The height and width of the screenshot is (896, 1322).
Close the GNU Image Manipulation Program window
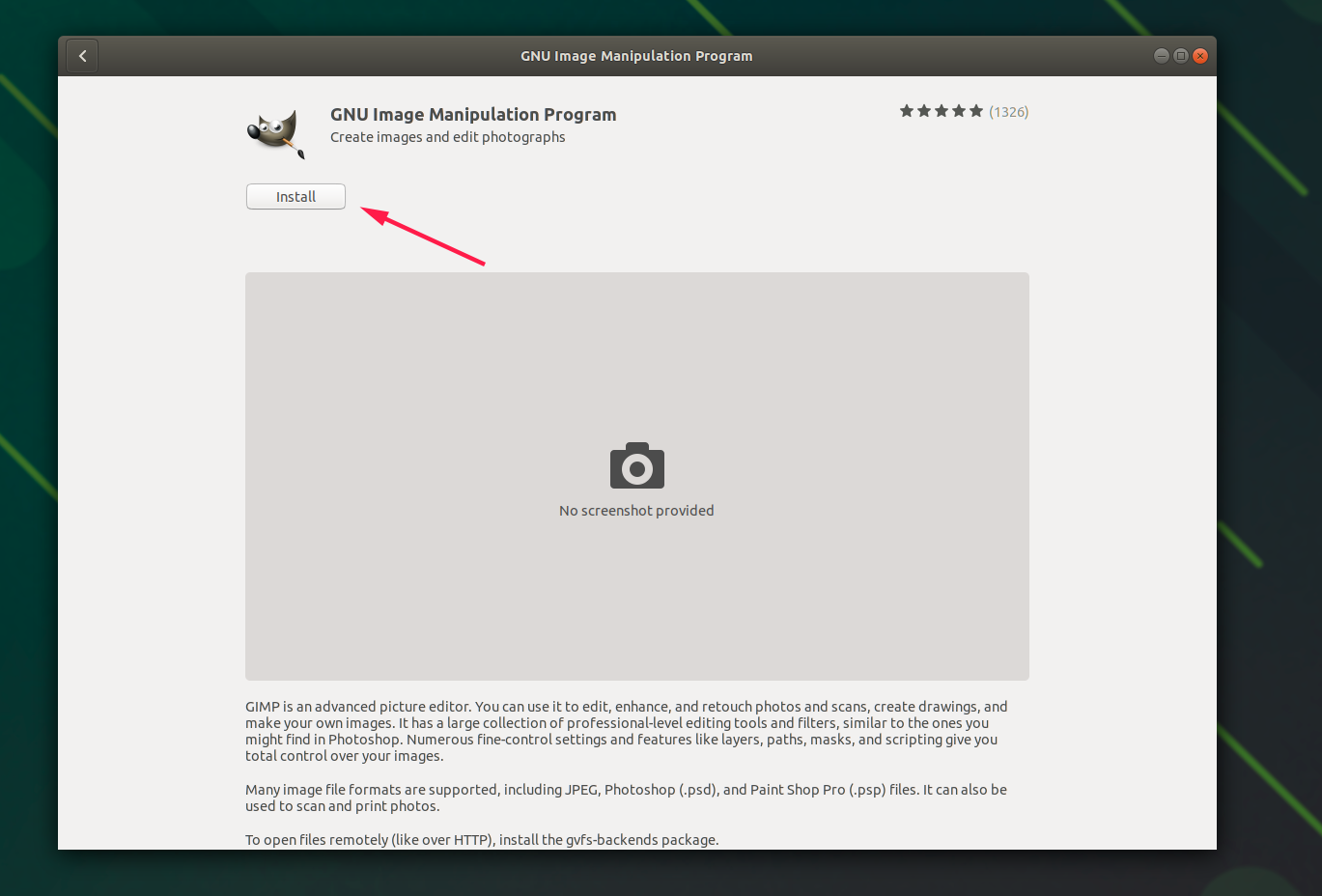coord(1200,56)
